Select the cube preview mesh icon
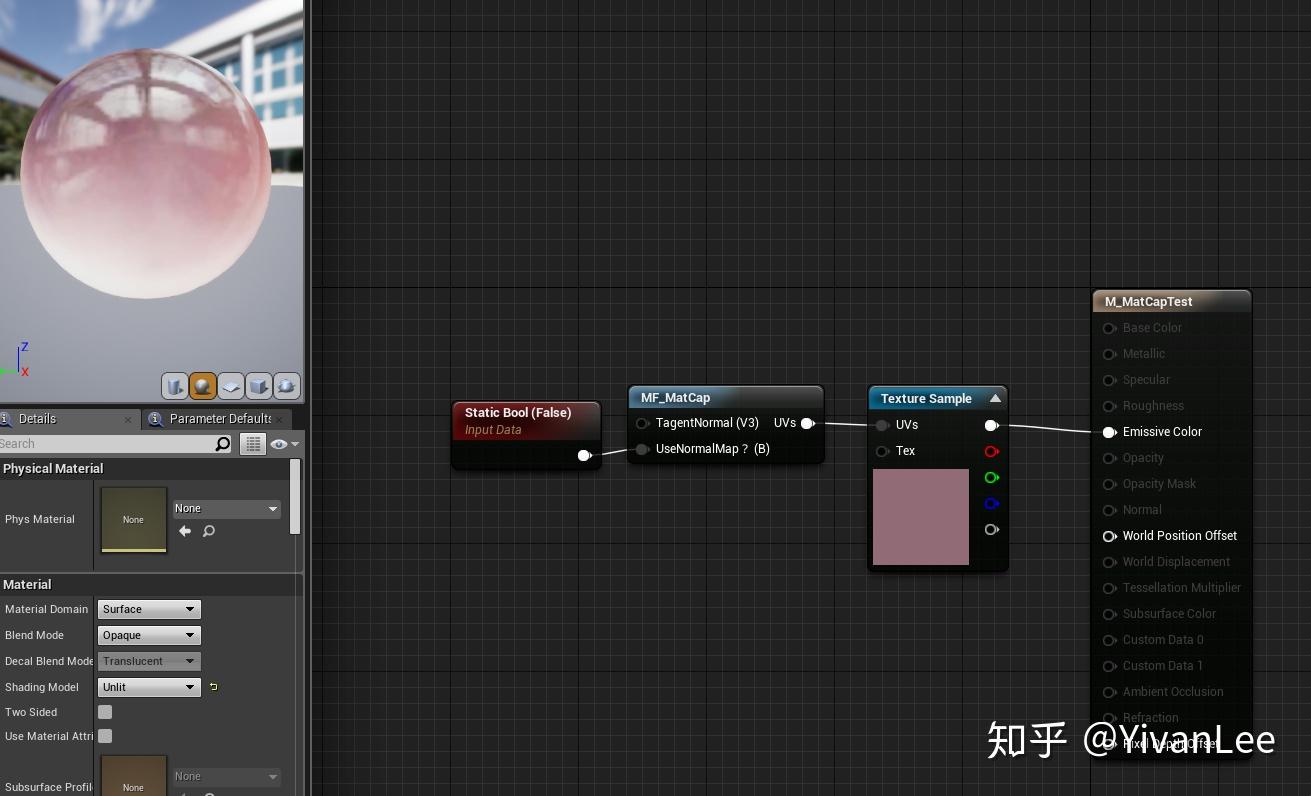 [257, 385]
